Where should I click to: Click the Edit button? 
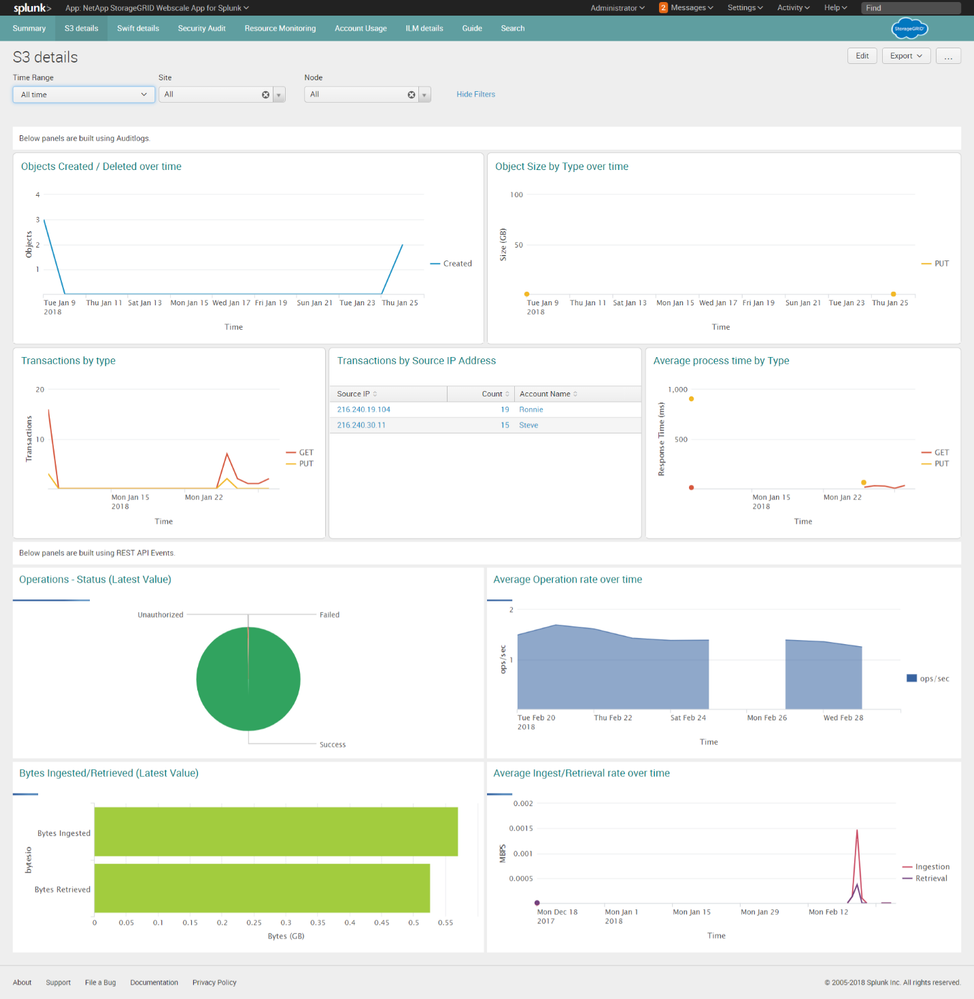(x=861, y=56)
